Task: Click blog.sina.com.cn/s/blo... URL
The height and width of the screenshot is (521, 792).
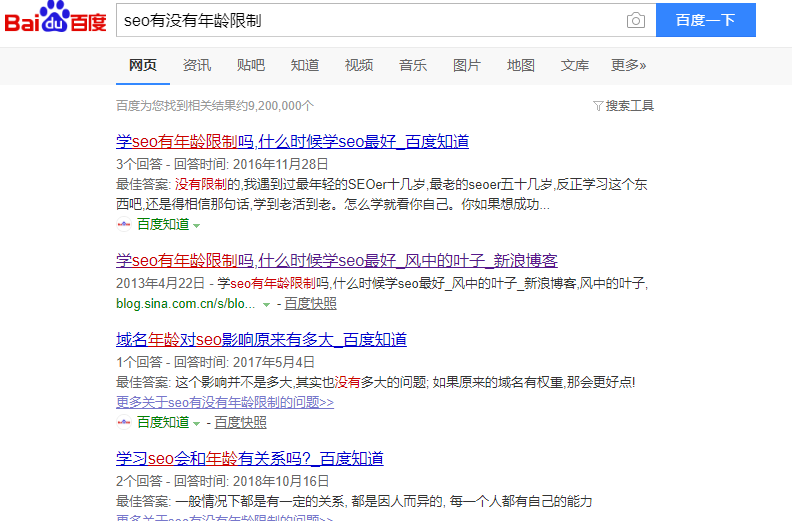Action: coord(185,304)
